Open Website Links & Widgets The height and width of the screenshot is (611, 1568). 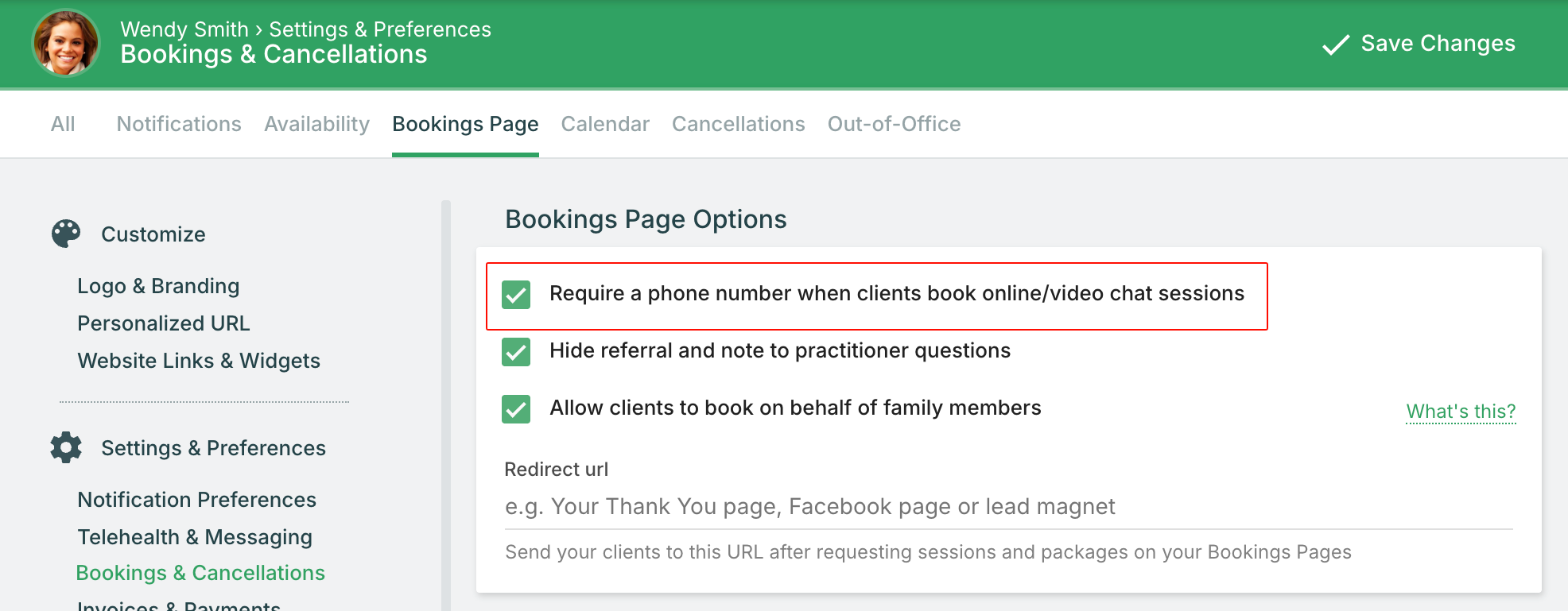pyautogui.click(x=199, y=361)
